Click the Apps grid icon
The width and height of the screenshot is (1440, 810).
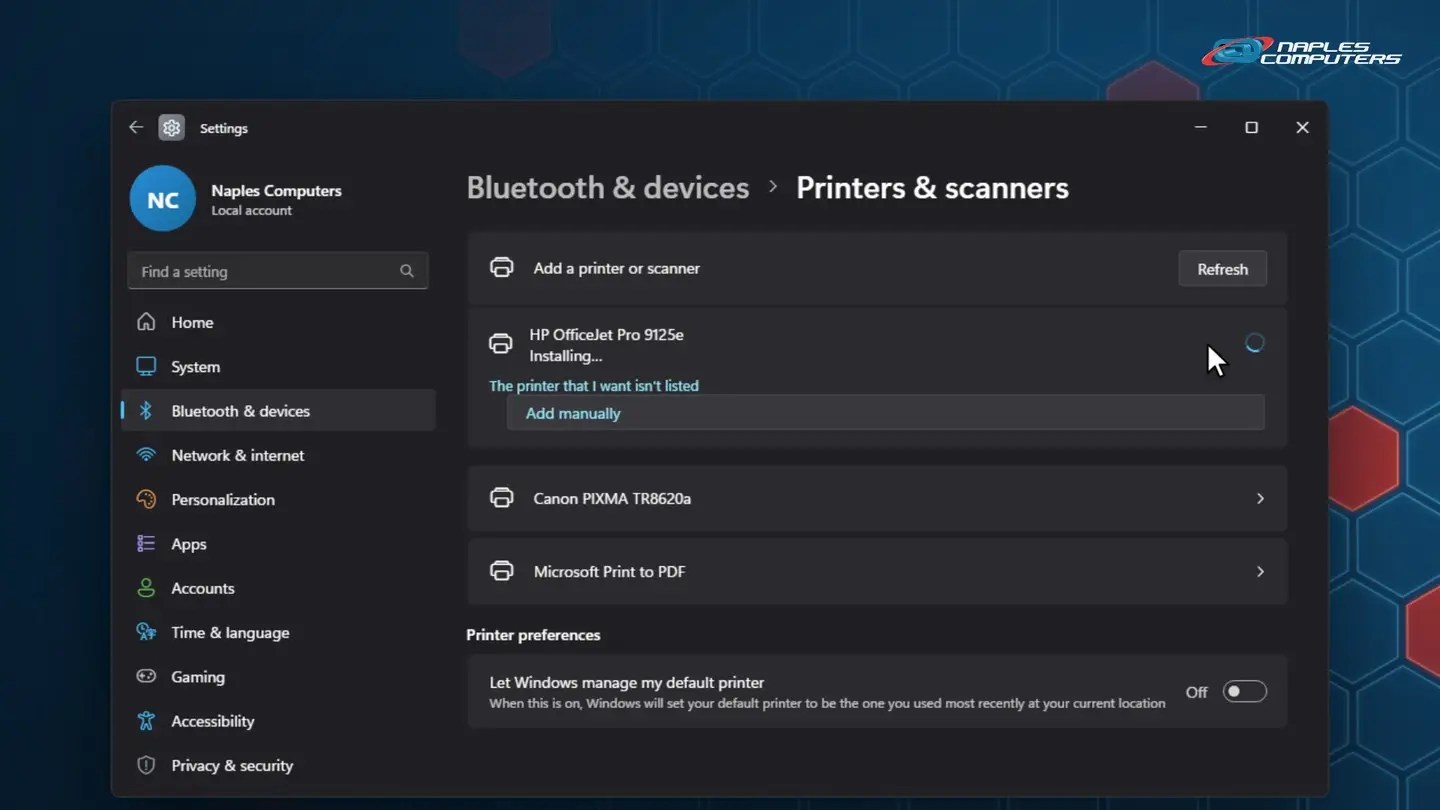[x=146, y=543]
